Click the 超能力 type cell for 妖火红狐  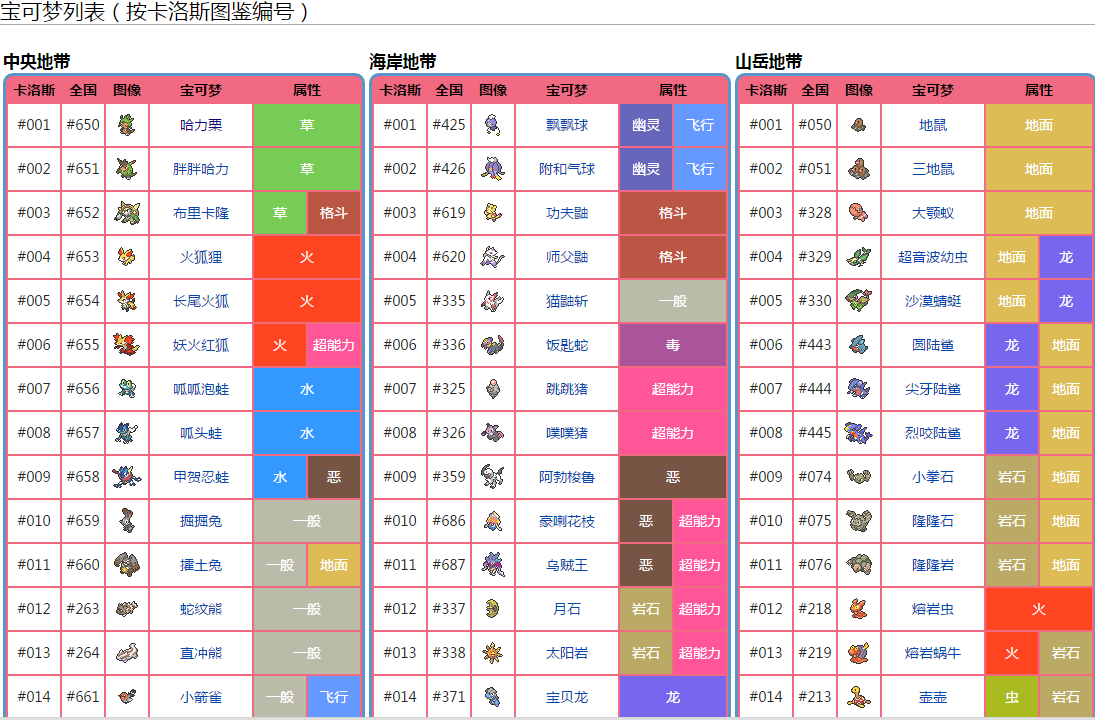pos(333,345)
